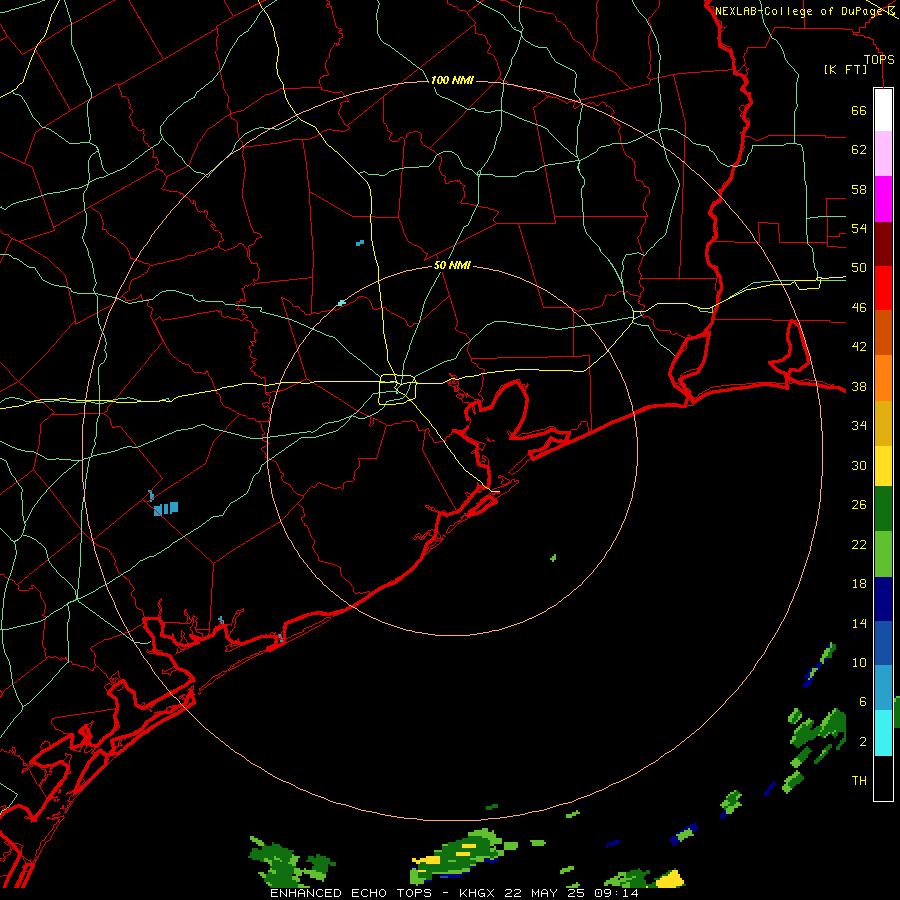This screenshot has width=900, height=900.
Task: Click the 'TH' legend label
Action: click(859, 781)
